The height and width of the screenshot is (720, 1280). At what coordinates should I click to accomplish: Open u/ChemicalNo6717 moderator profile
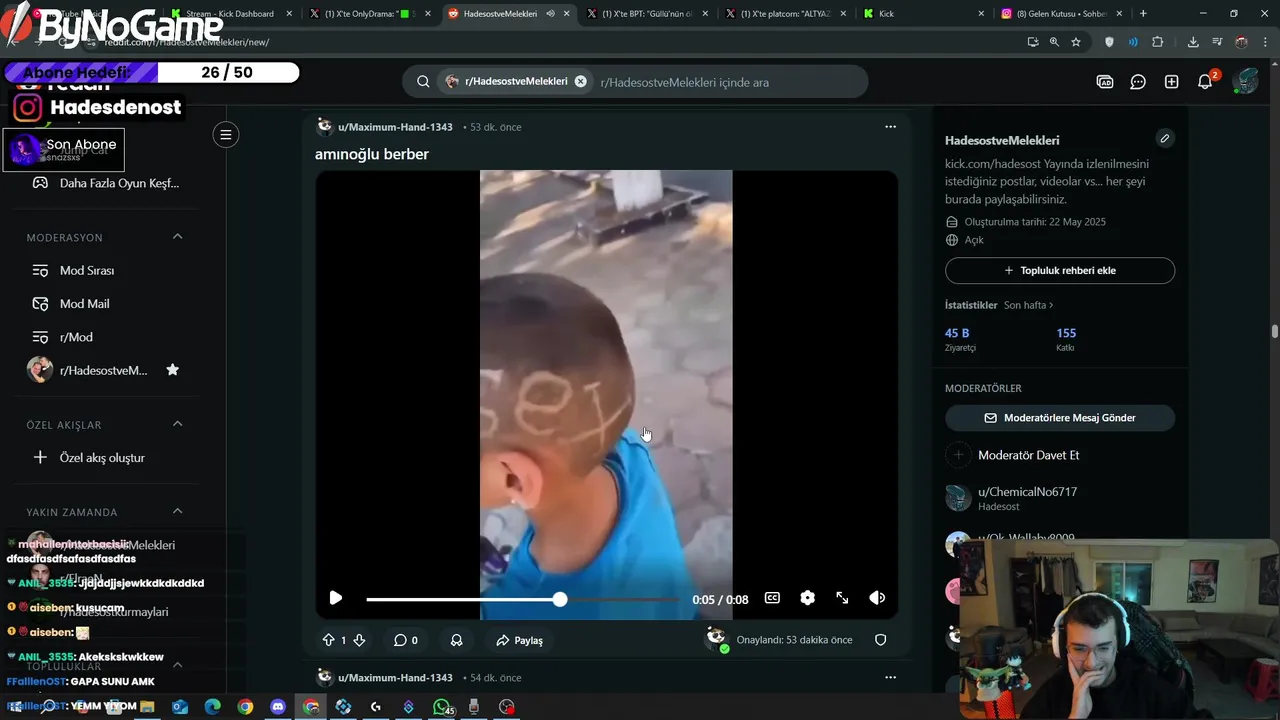pyautogui.click(x=1027, y=492)
